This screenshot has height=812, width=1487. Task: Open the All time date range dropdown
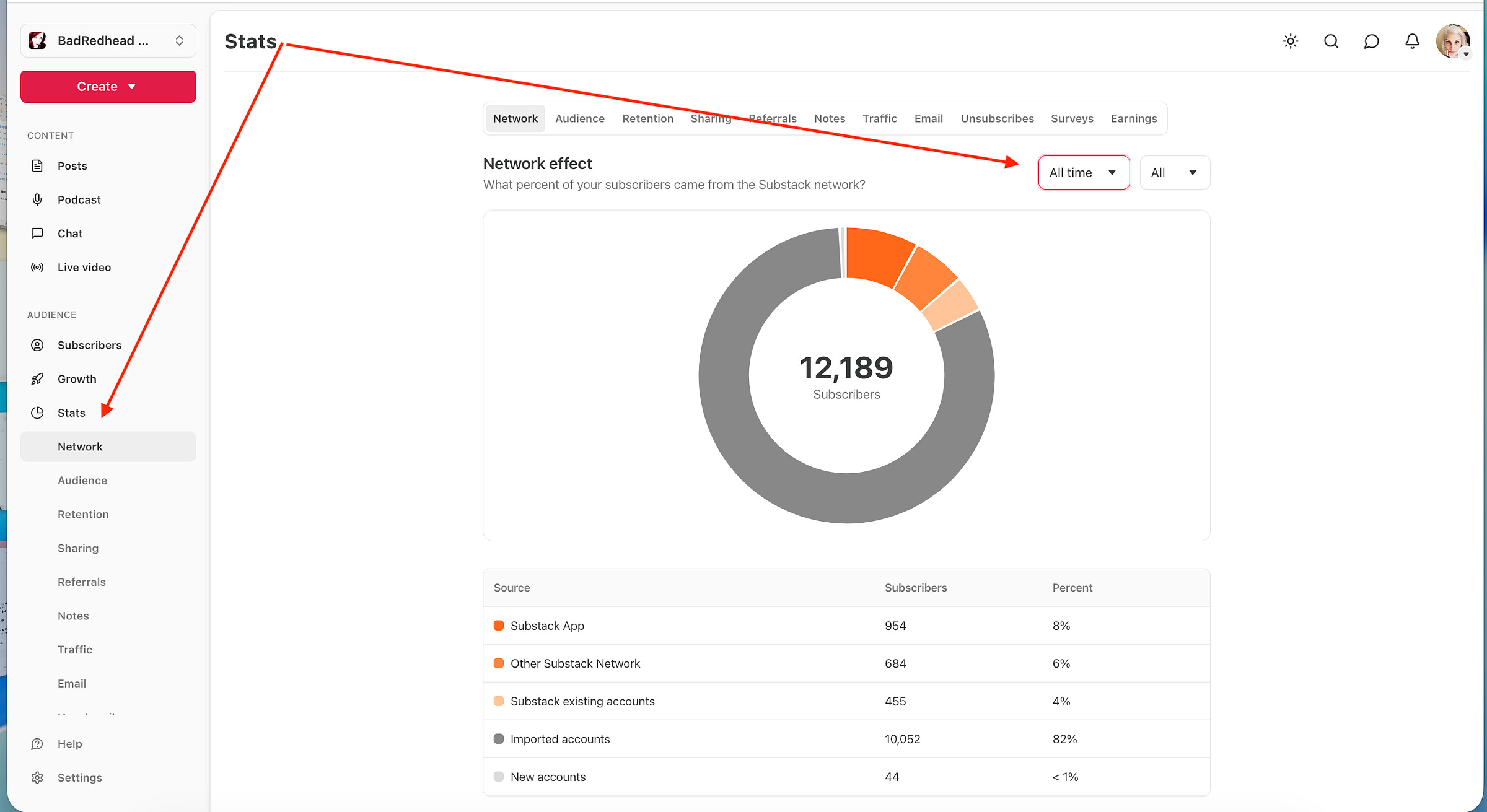1084,173
